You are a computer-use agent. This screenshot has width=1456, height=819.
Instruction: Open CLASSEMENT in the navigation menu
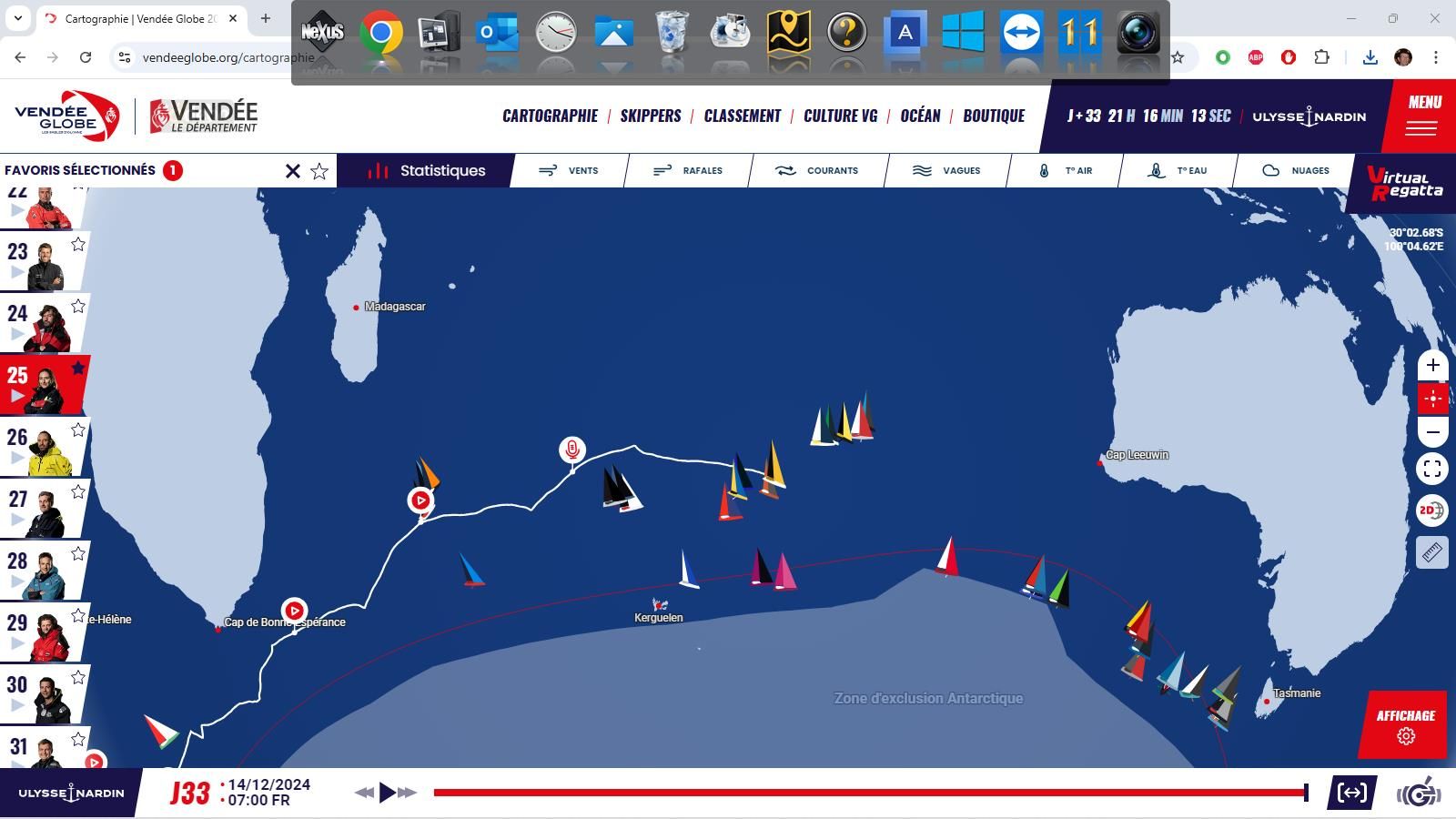(743, 116)
